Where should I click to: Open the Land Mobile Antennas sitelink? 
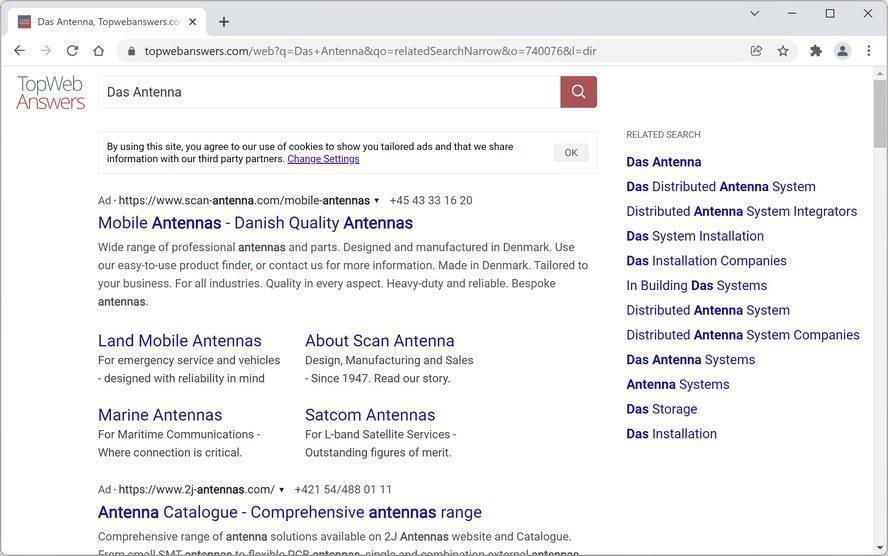[180, 341]
